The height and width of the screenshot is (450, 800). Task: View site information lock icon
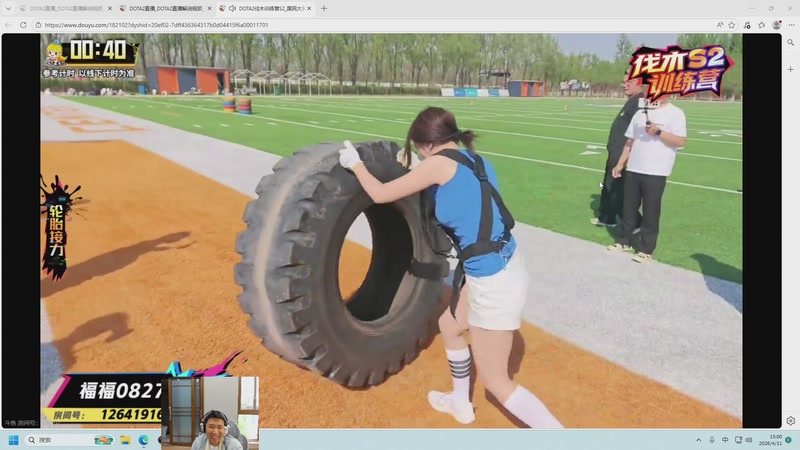(38, 24)
